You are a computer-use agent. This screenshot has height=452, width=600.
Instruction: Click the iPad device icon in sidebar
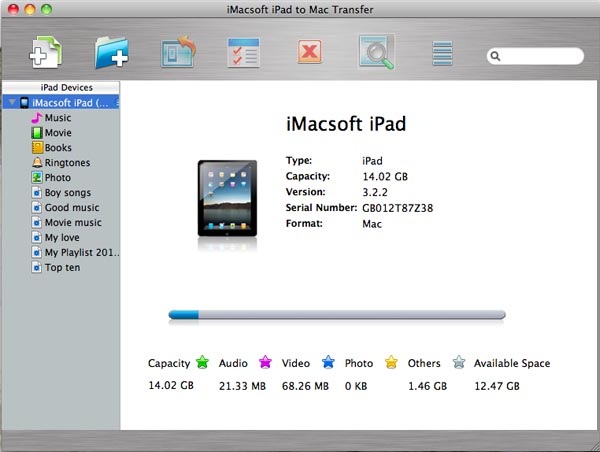(24, 103)
